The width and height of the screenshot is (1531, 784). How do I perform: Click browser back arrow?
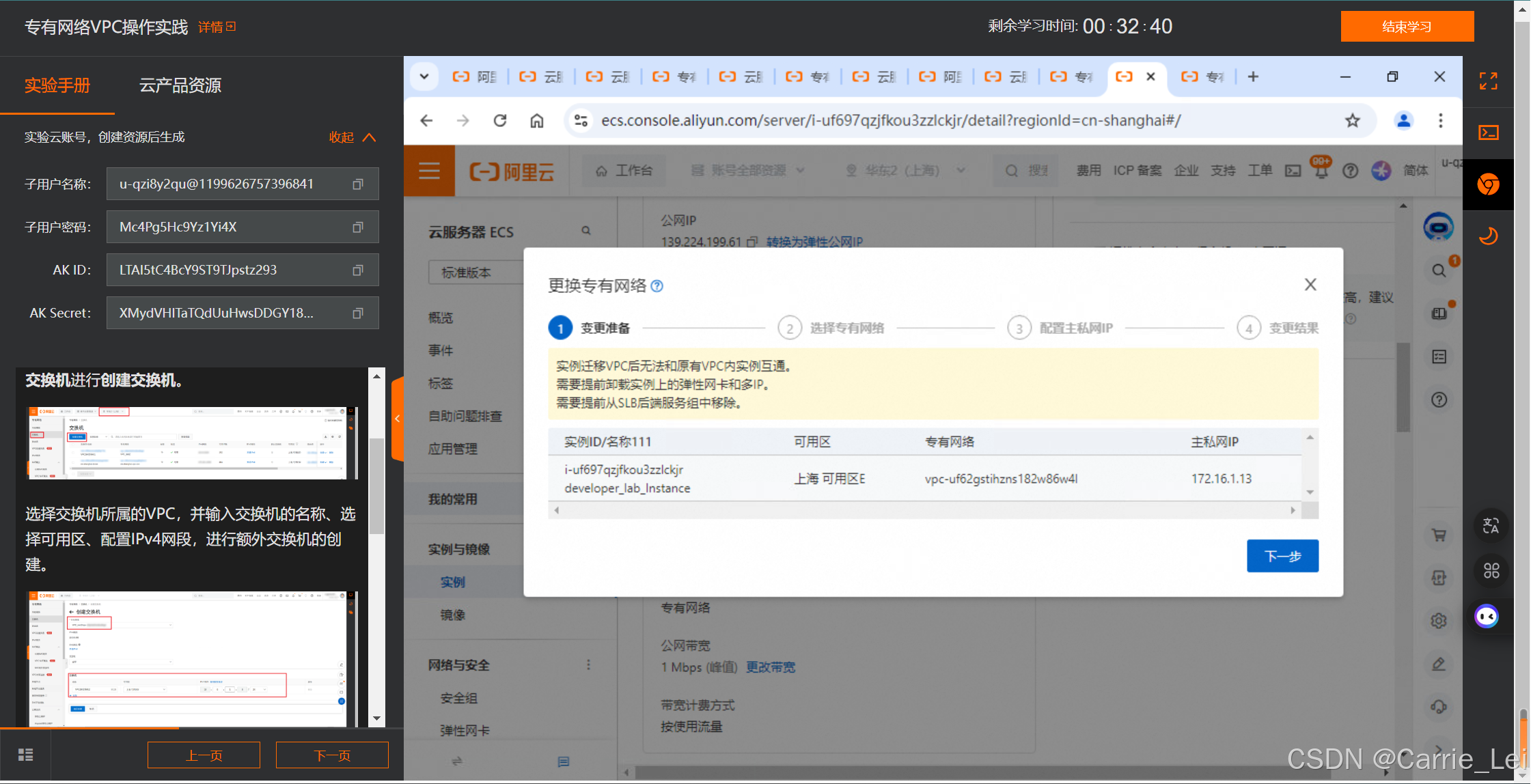click(427, 121)
